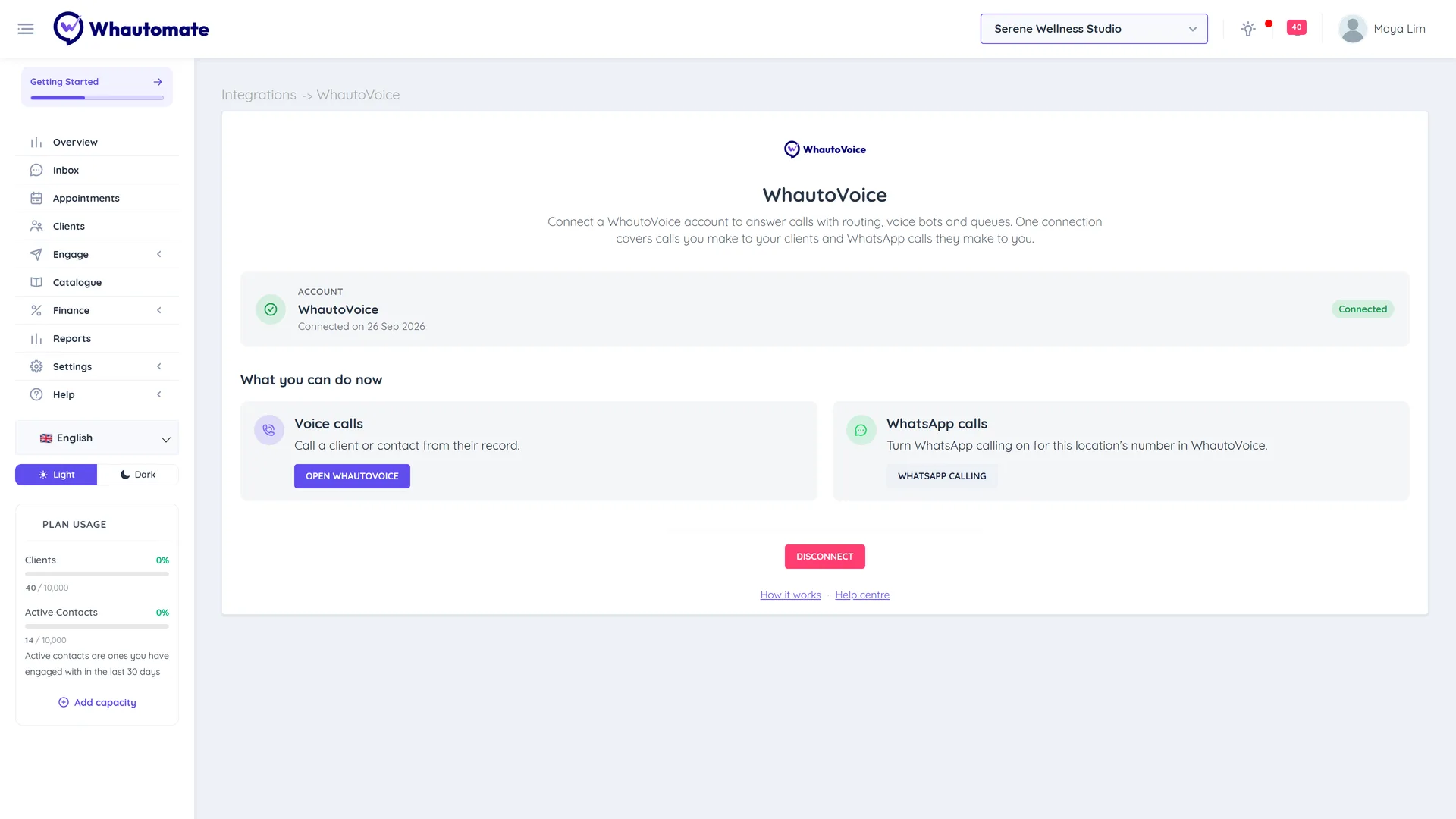
Task: Click the Clients usage progress bar
Action: pyautogui.click(x=97, y=574)
